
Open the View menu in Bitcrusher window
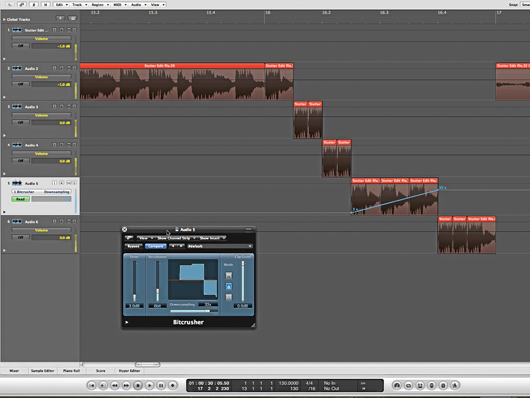pyautogui.click(x=145, y=238)
